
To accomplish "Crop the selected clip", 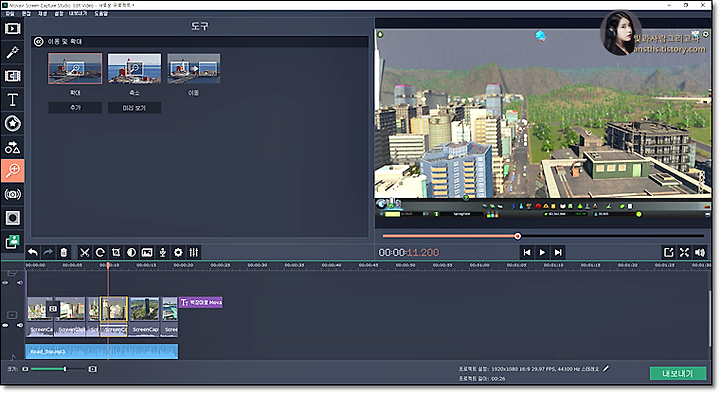I will coord(116,252).
